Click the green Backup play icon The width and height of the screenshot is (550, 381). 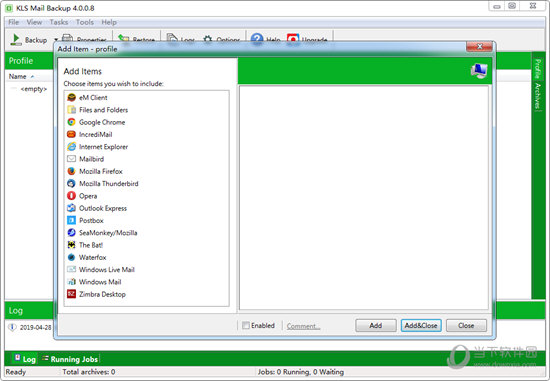click(x=16, y=39)
